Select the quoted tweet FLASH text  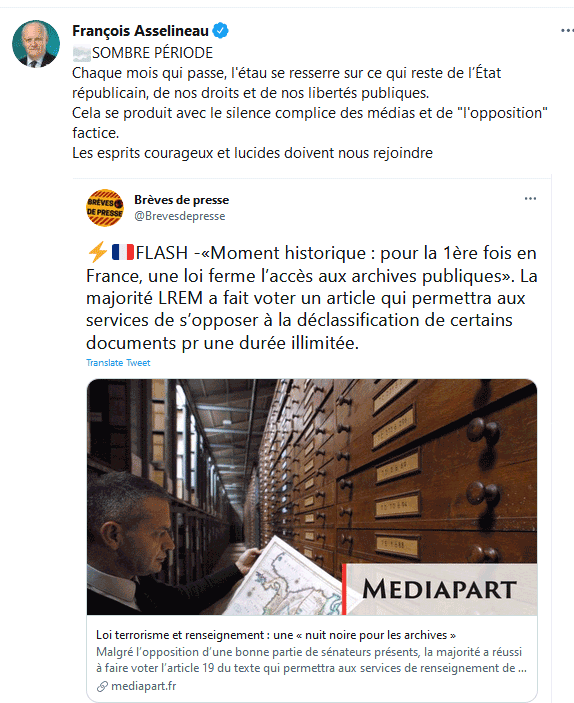312,298
